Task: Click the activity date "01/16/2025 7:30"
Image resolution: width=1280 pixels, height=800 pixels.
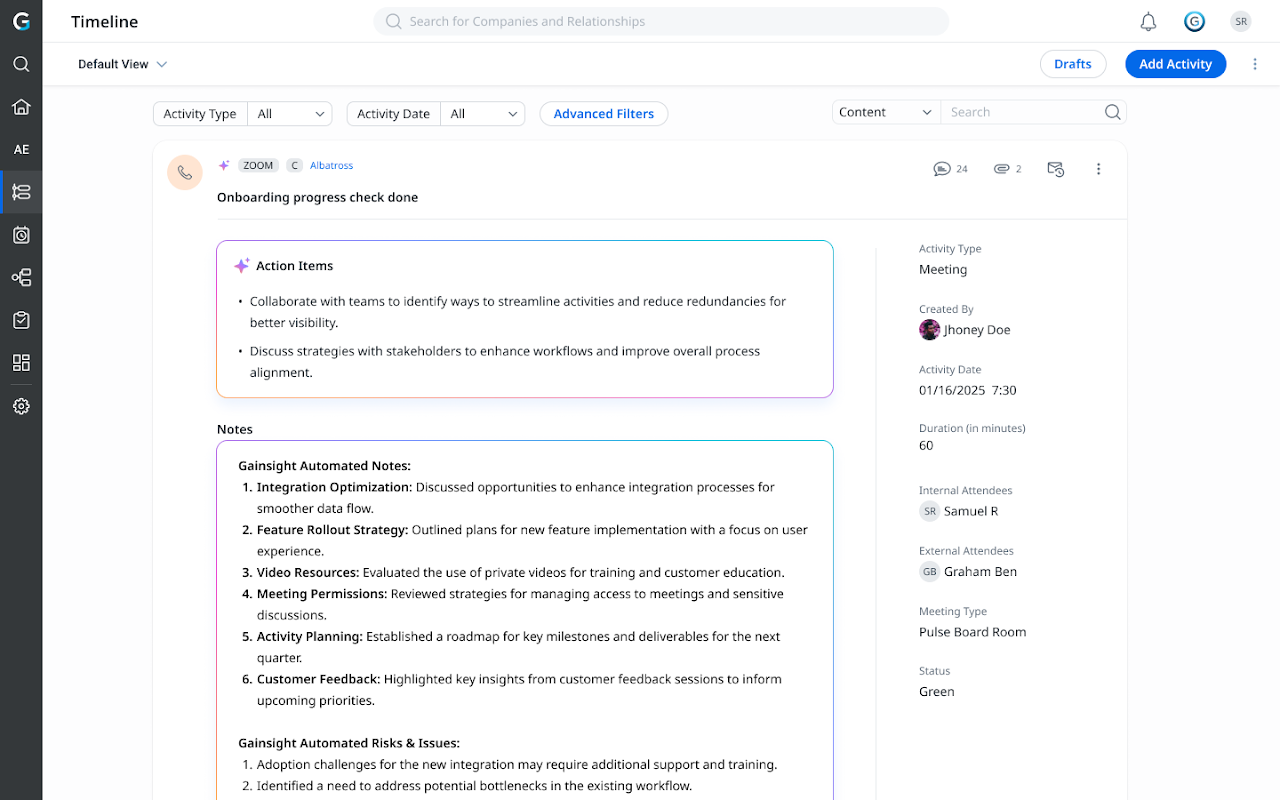Action: pyautogui.click(x=968, y=391)
